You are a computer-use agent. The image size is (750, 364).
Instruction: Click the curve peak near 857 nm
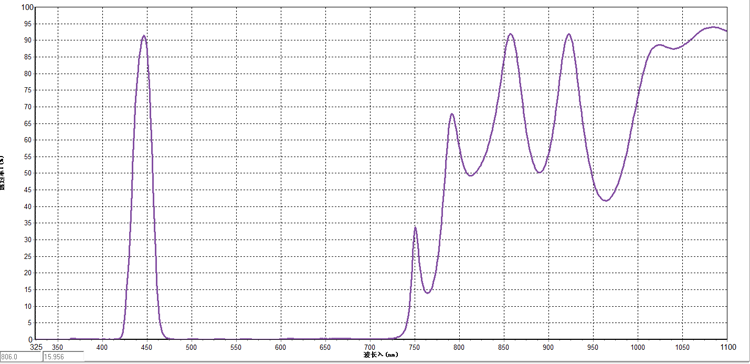[x=510, y=34]
